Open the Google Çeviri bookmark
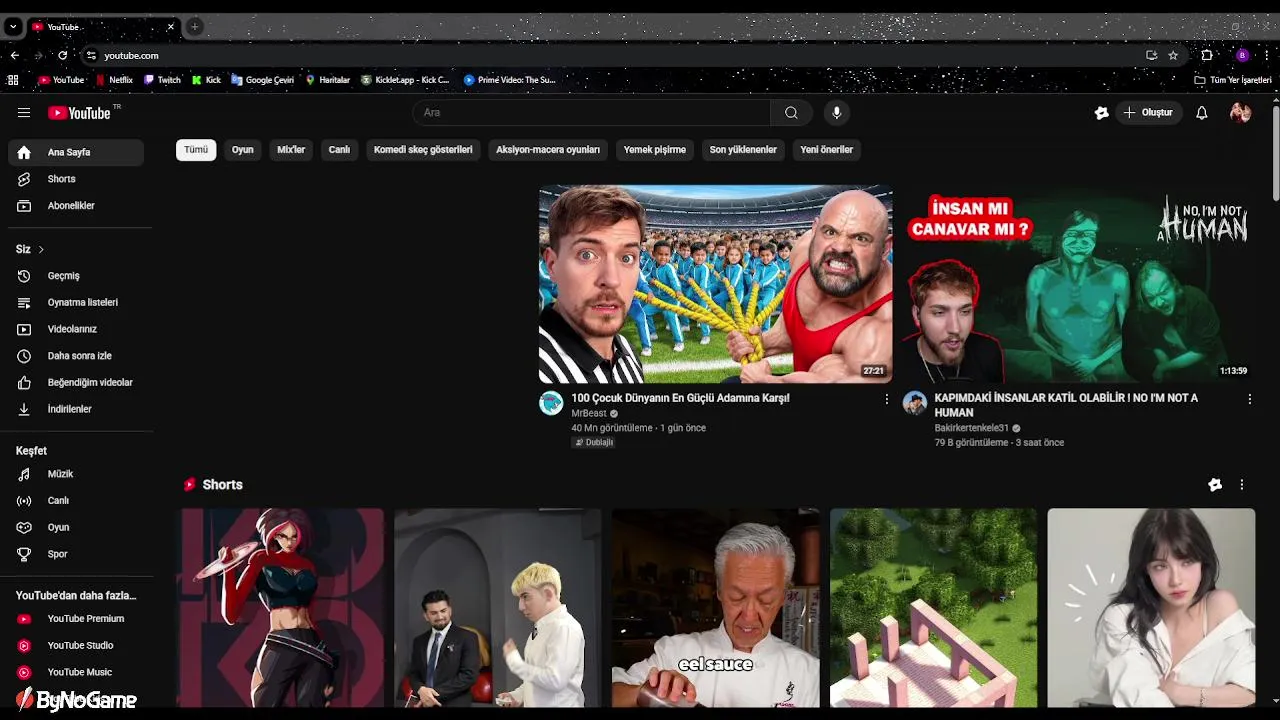1280x720 pixels. (x=263, y=80)
